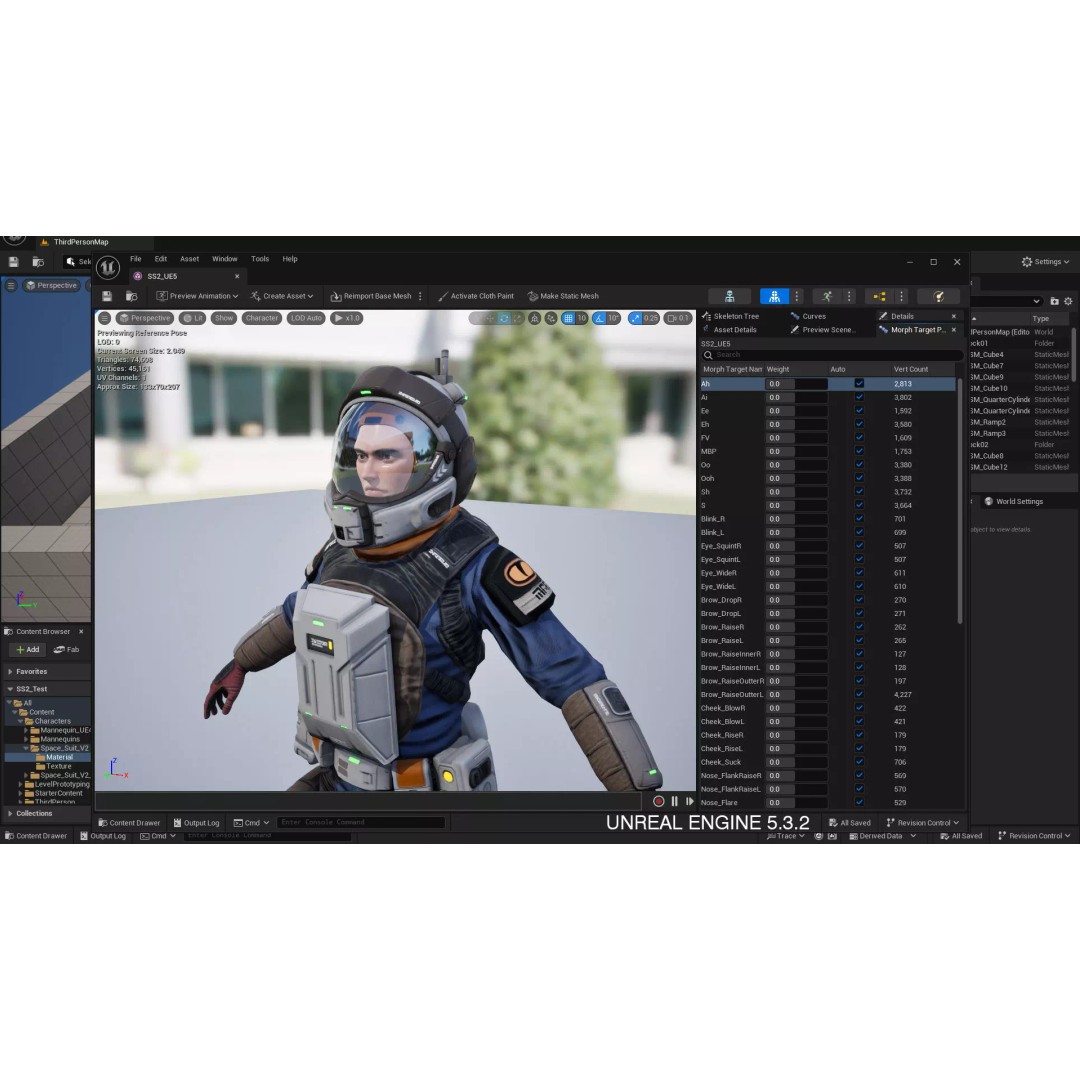Click the coordinate system globe icon

pos(534,318)
